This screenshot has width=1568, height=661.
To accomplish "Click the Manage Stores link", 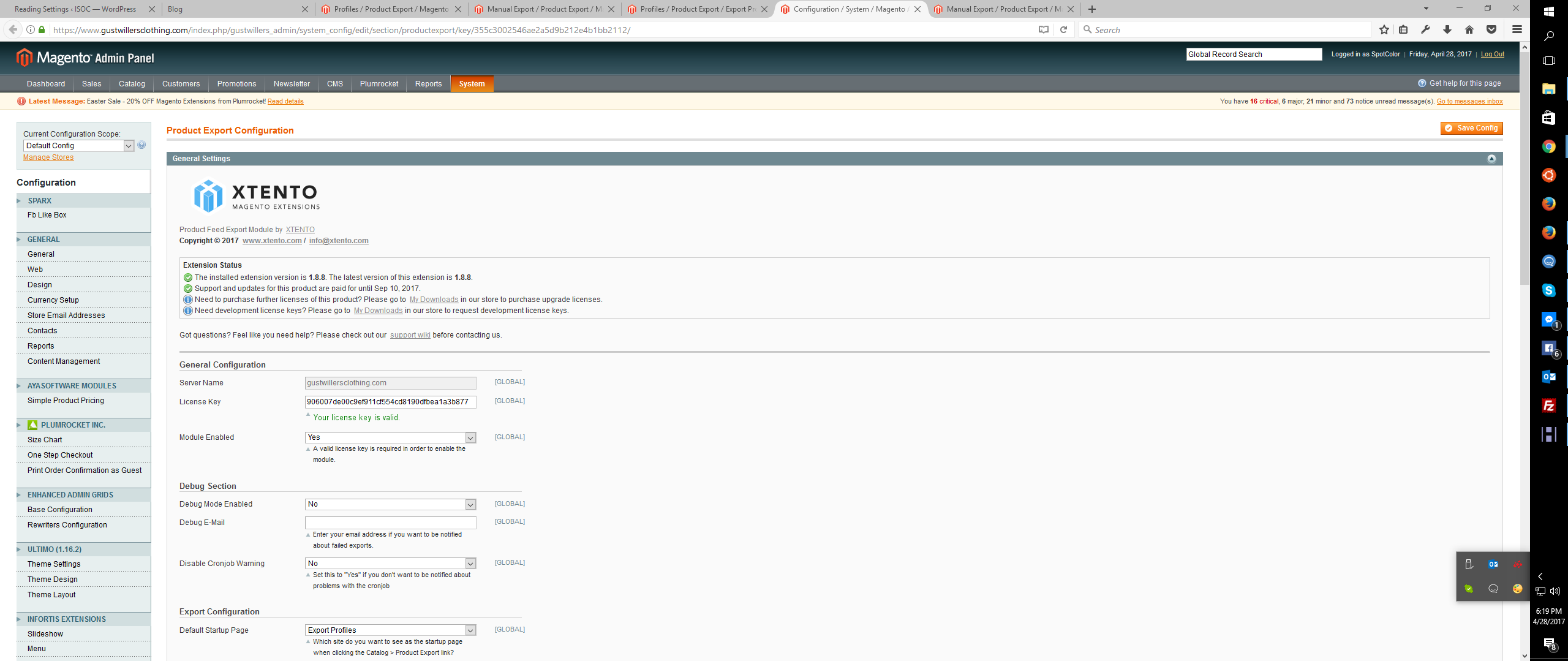I will (48, 157).
